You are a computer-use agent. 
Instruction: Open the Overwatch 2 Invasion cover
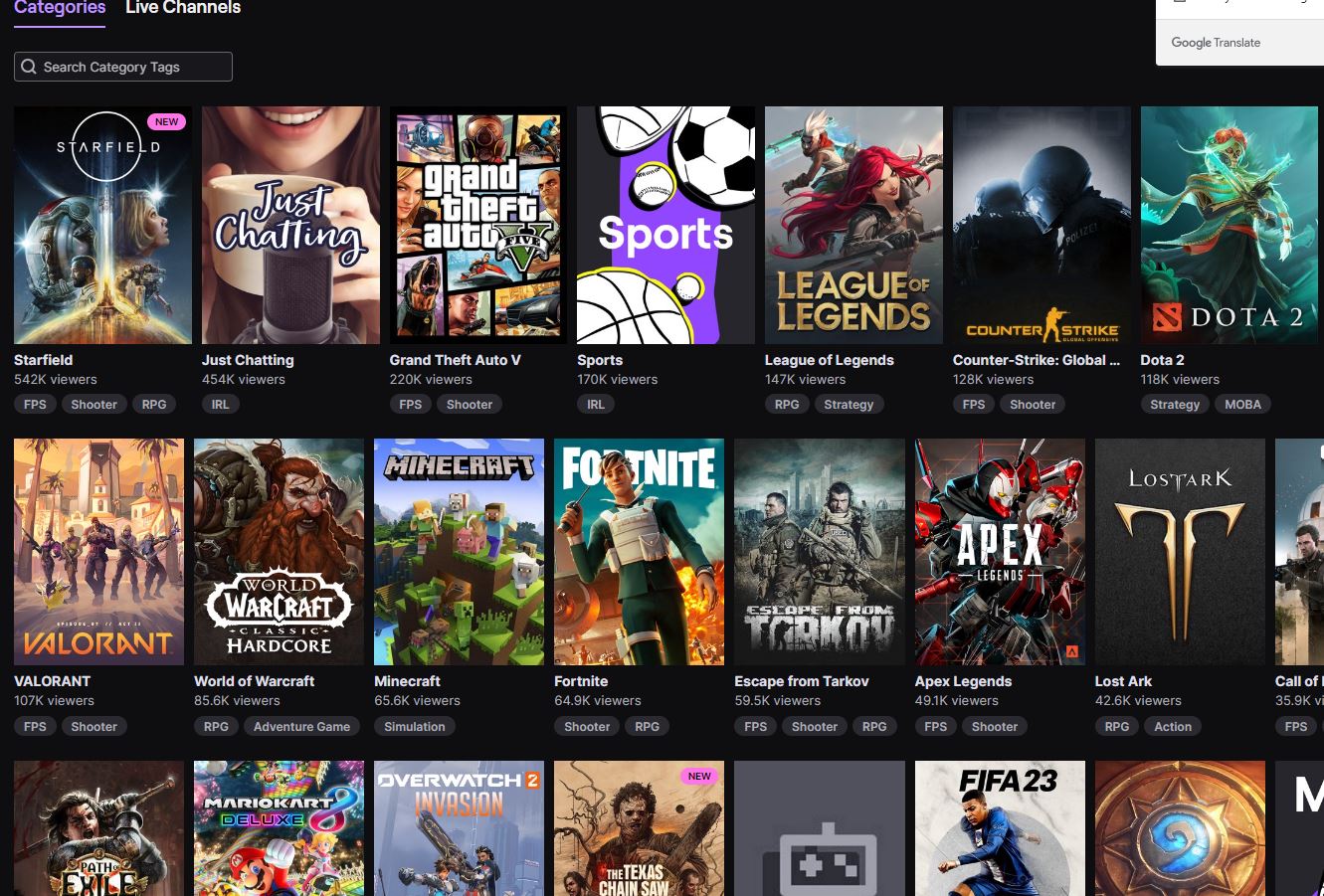459,828
